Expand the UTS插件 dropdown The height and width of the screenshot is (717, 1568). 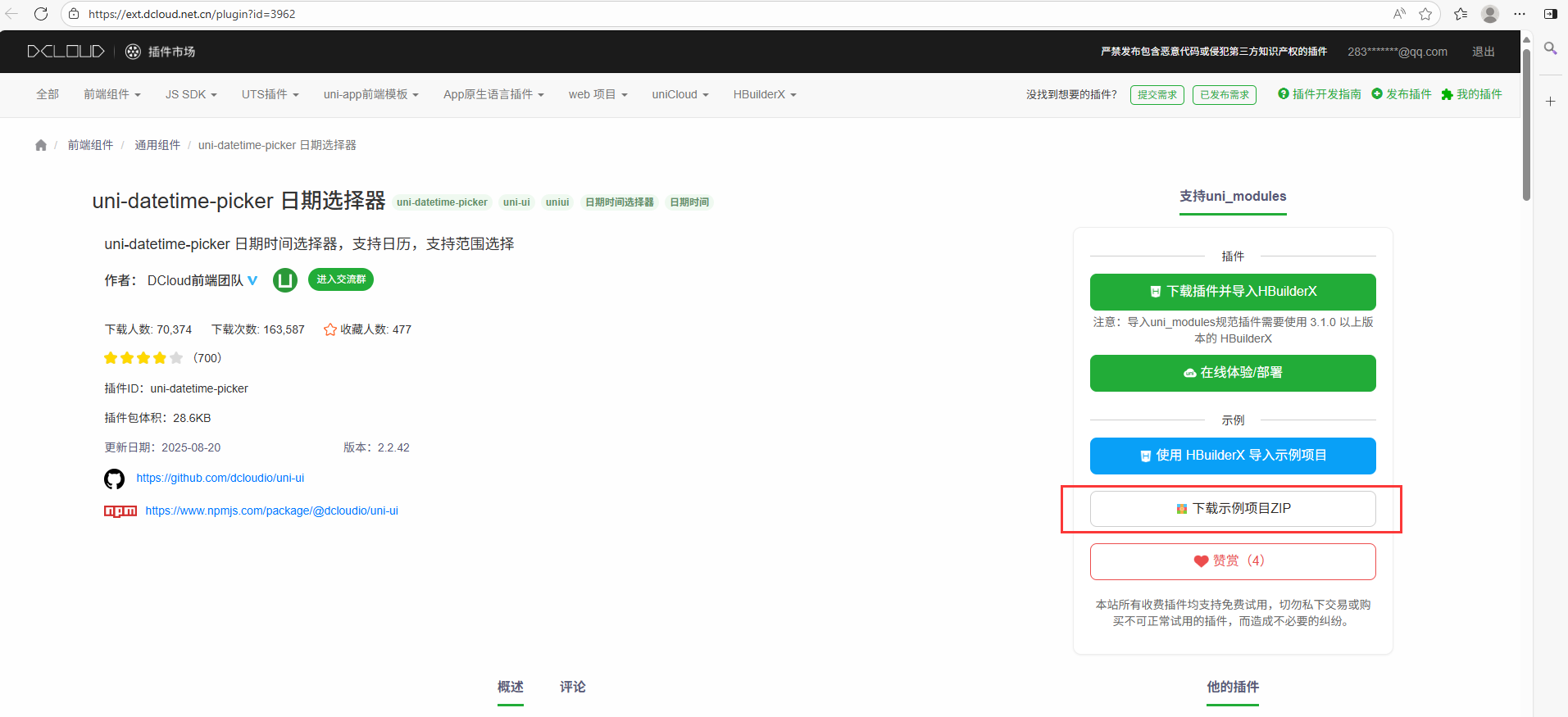tap(270, 94)
